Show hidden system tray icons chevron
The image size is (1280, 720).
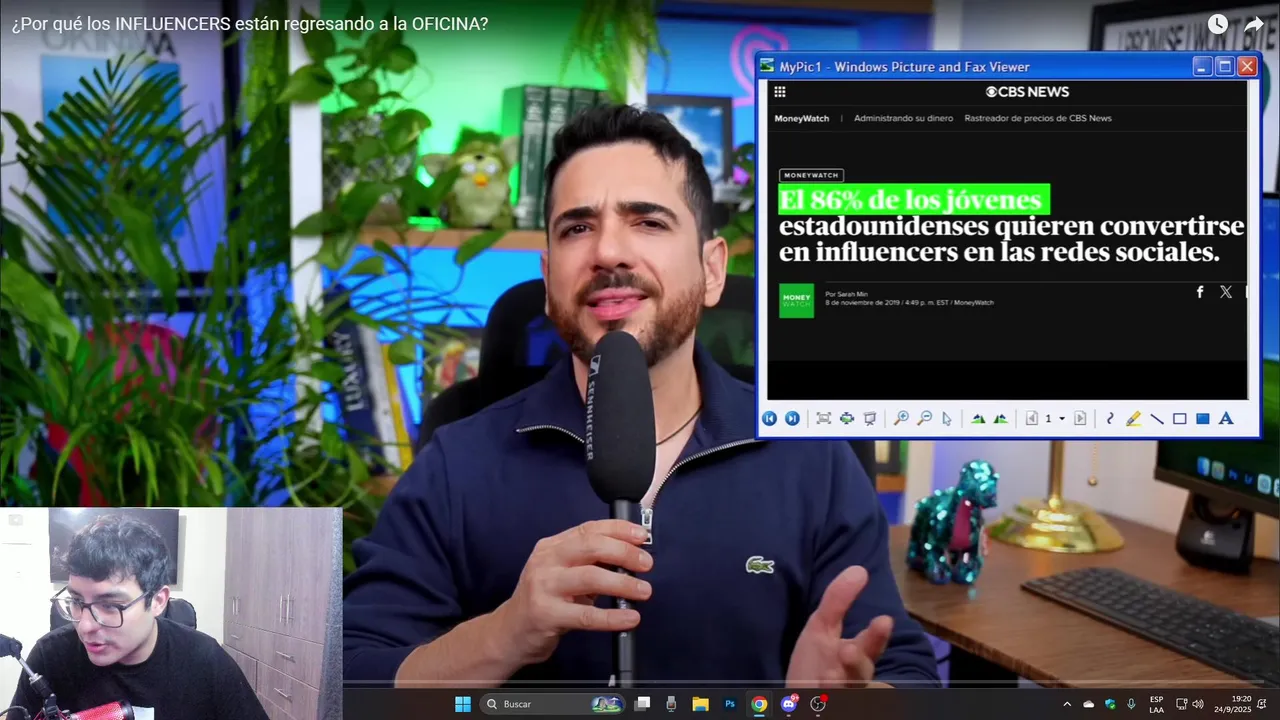(x=1067, y=704)
